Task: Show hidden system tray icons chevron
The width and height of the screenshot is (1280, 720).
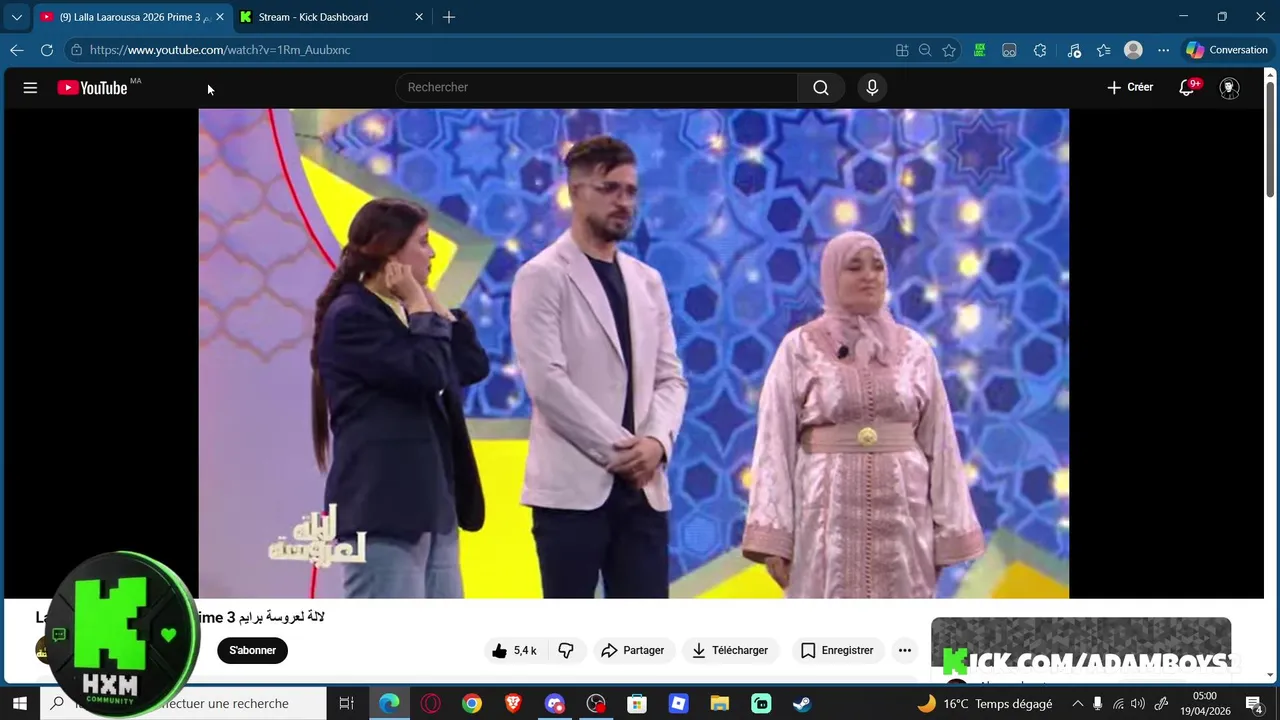Action: (x=1077, y=703)
